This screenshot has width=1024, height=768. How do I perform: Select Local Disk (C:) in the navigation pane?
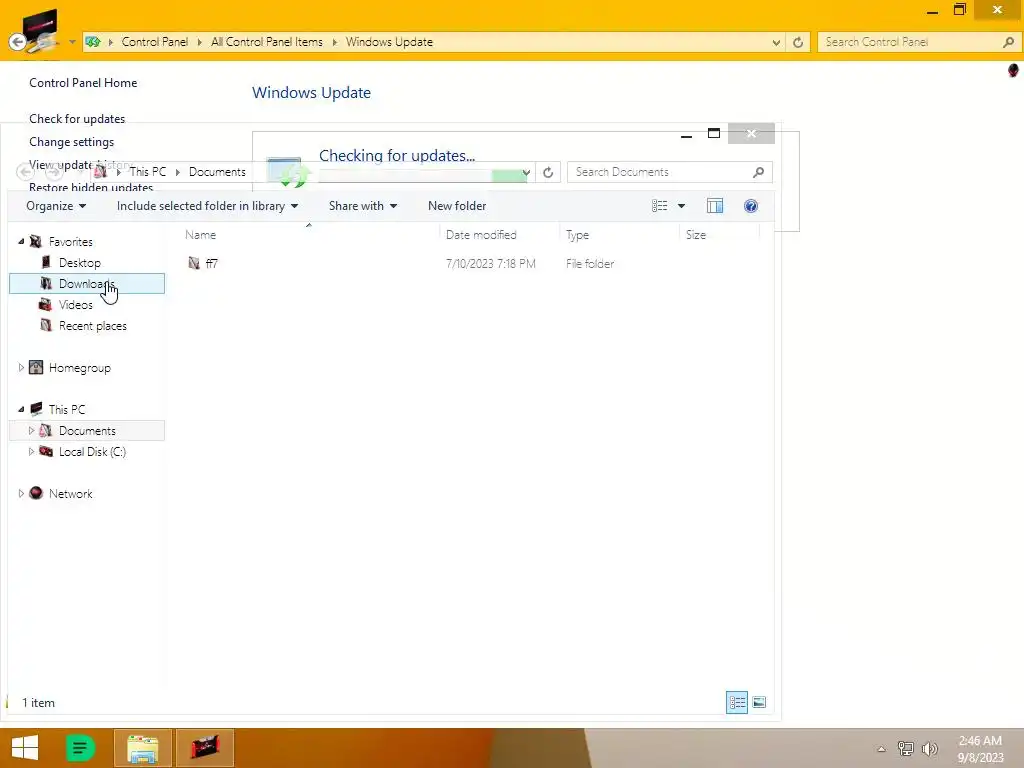[x=92, y=451]
